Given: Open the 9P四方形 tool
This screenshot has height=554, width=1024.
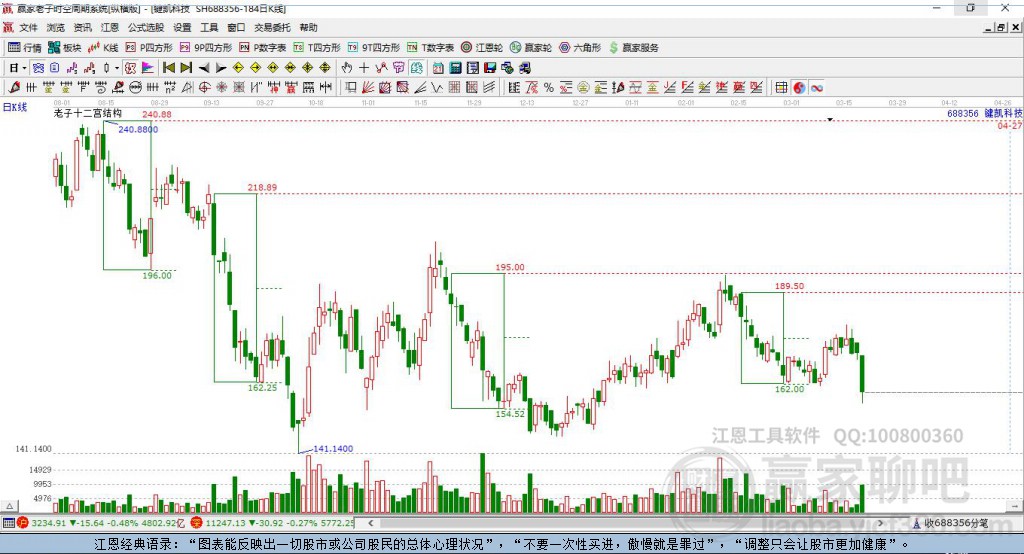Looking at the screenshot, I should pyautogui.click(x=206, y=48).
